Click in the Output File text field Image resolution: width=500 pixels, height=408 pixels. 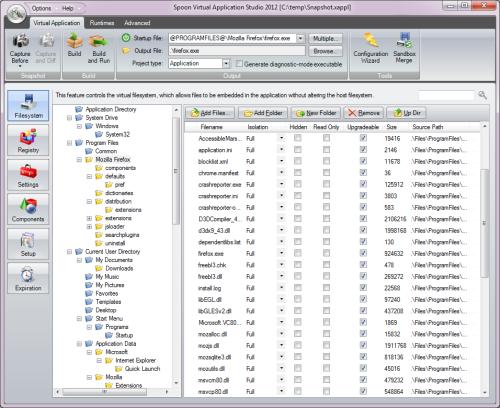coord(237,51)
